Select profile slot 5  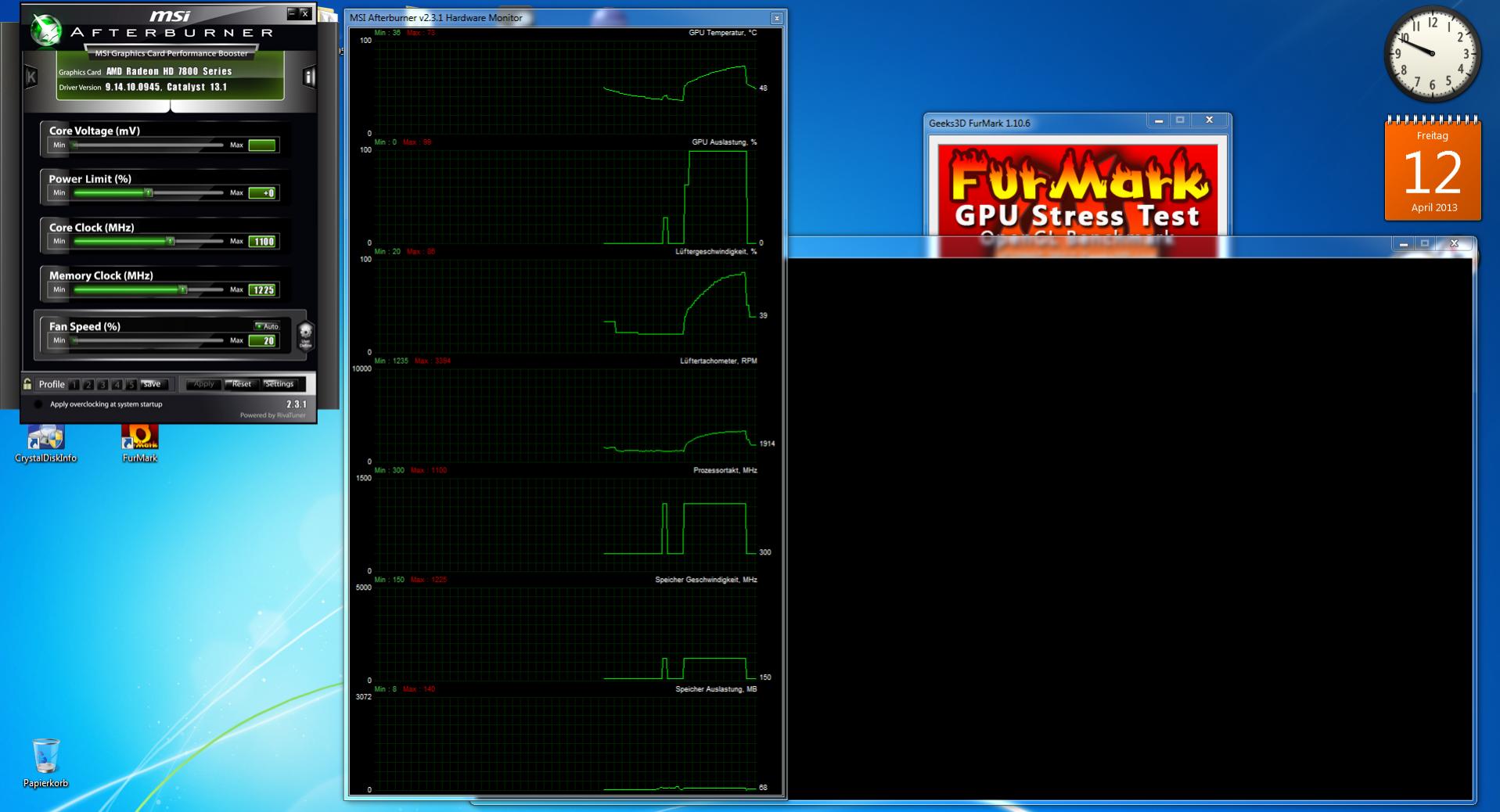[x=131, y=384]
